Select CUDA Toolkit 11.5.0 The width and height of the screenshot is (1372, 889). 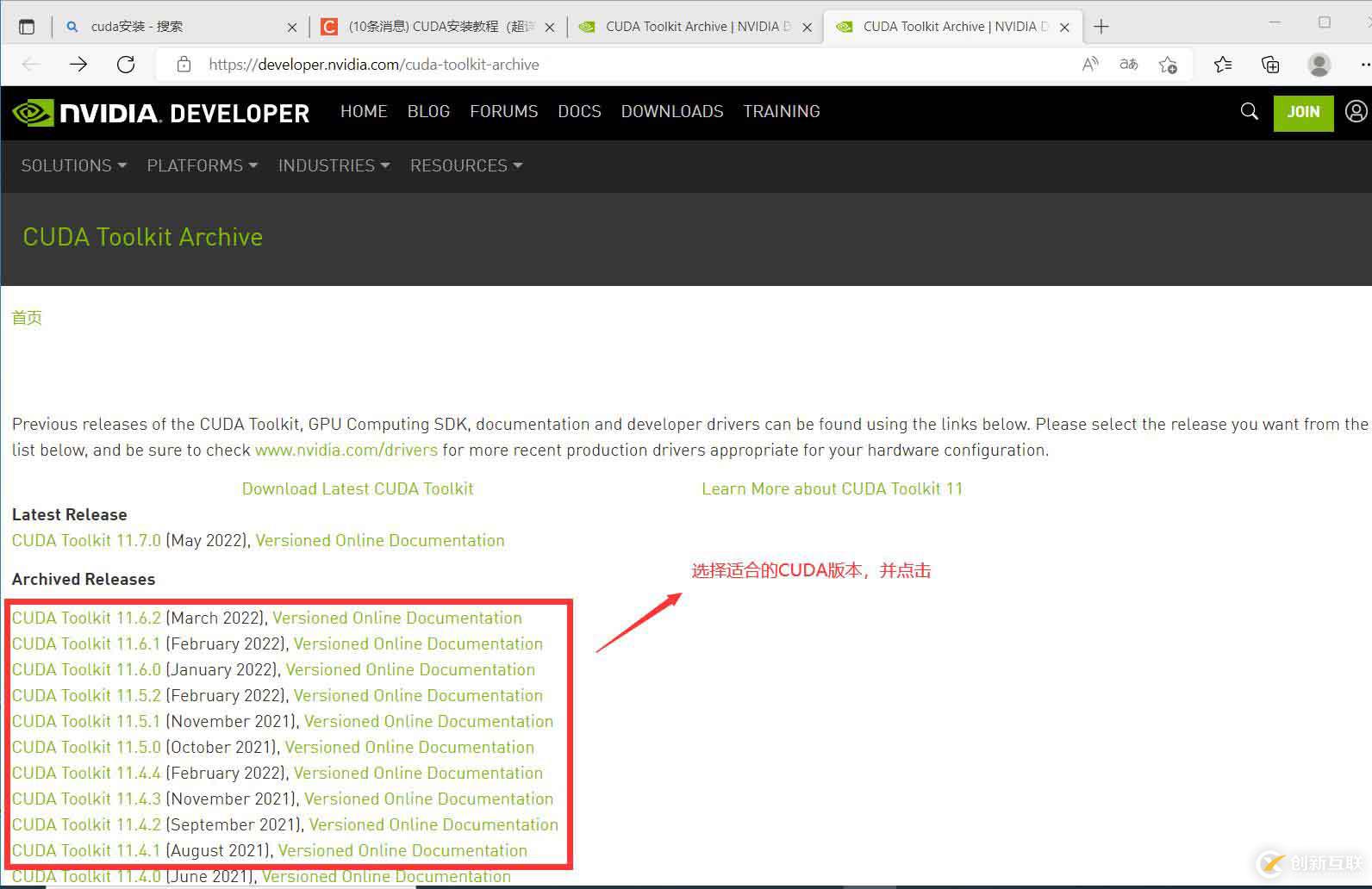[86, 747]
